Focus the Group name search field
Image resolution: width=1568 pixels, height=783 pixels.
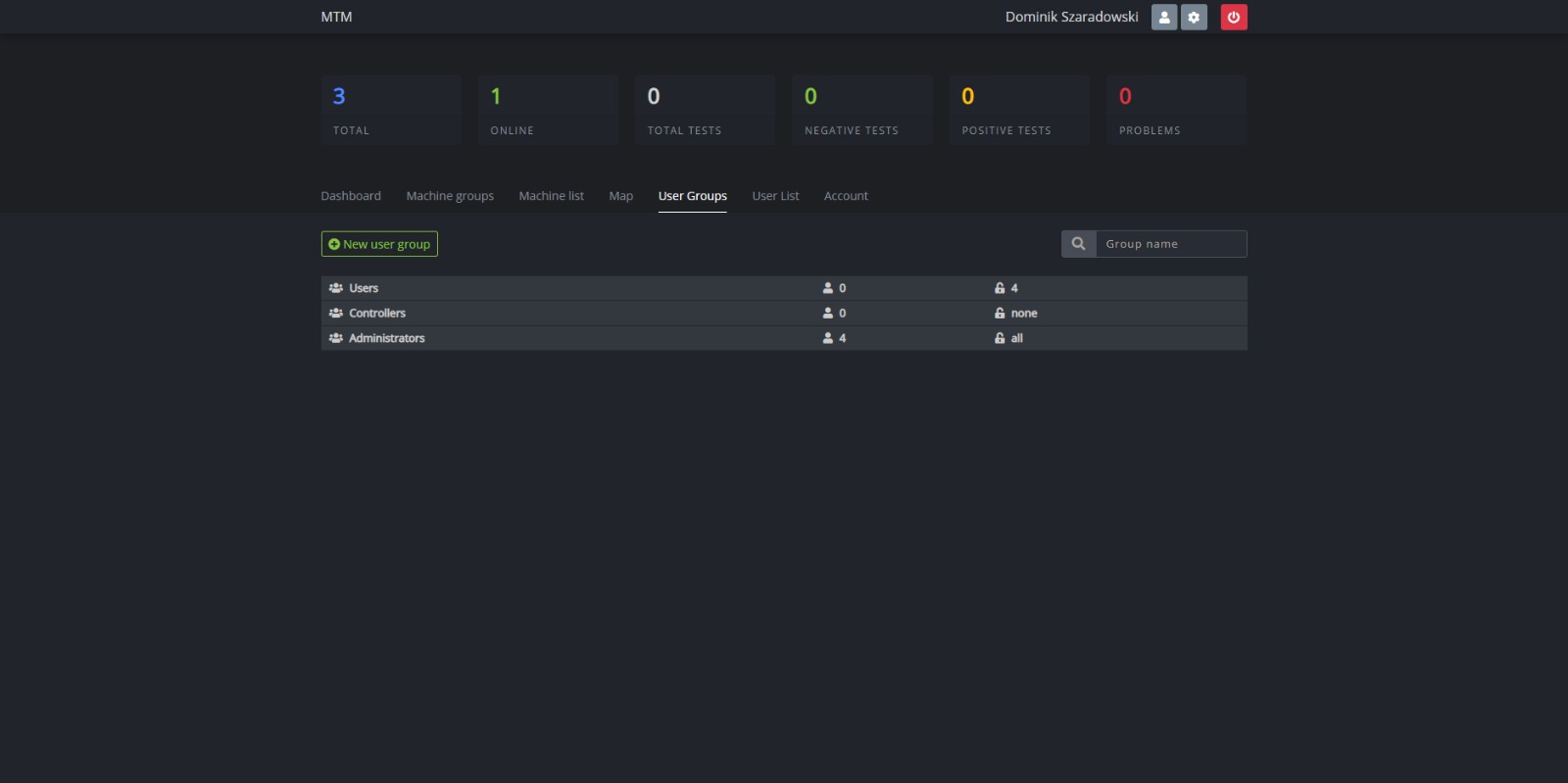(x=1170, y=244)
